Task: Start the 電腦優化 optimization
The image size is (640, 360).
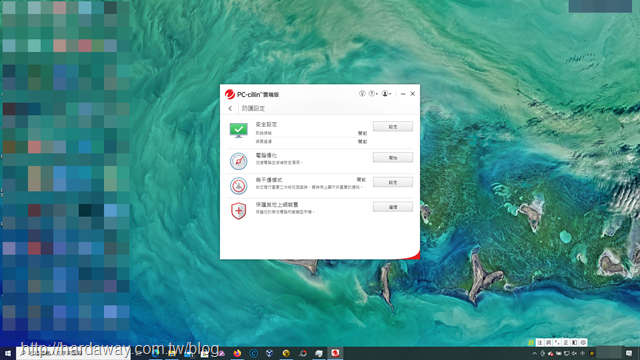Action: tap(393, 158)
